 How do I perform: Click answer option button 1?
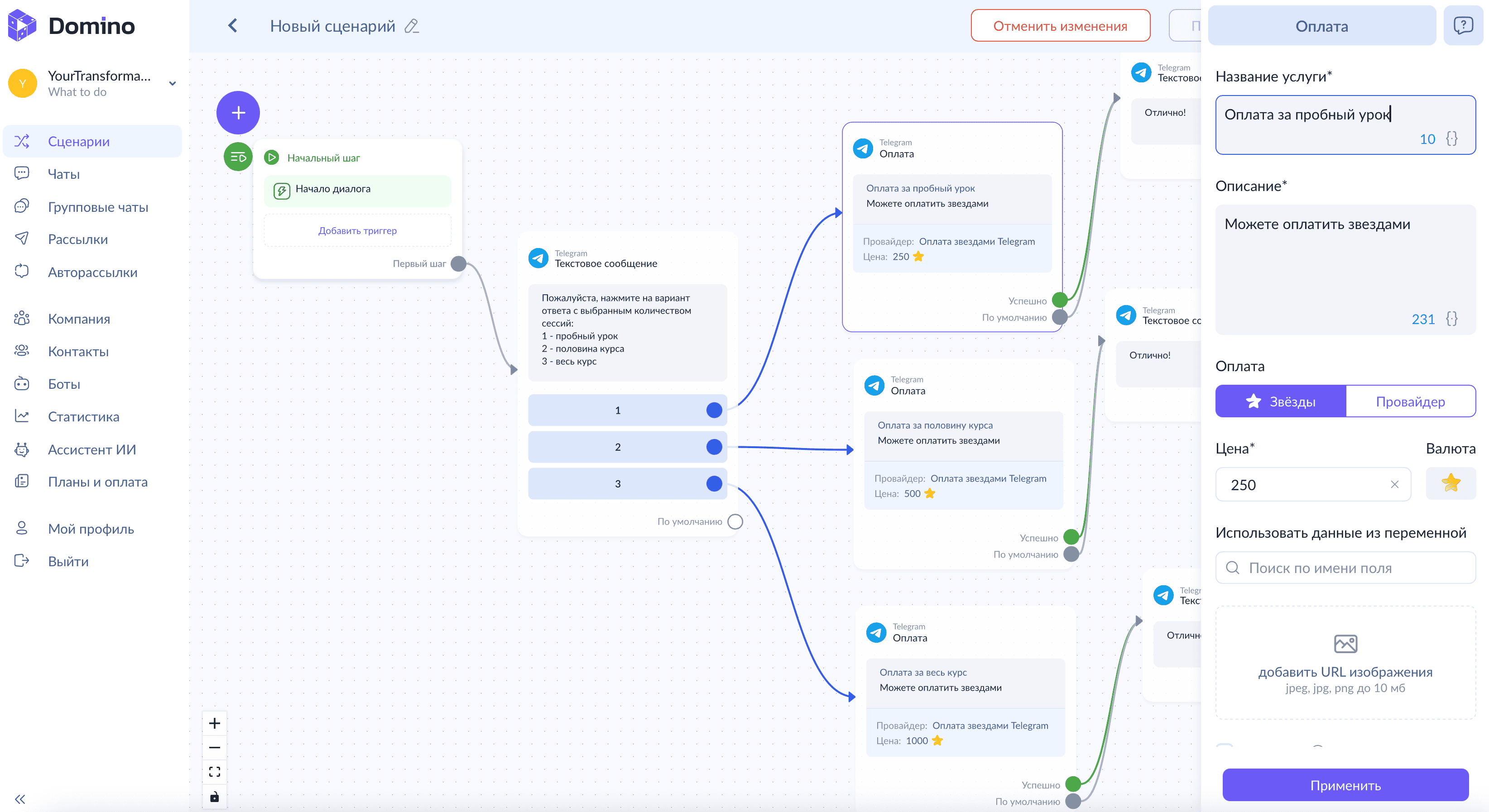pyautogui.click(x=627, y=410)
